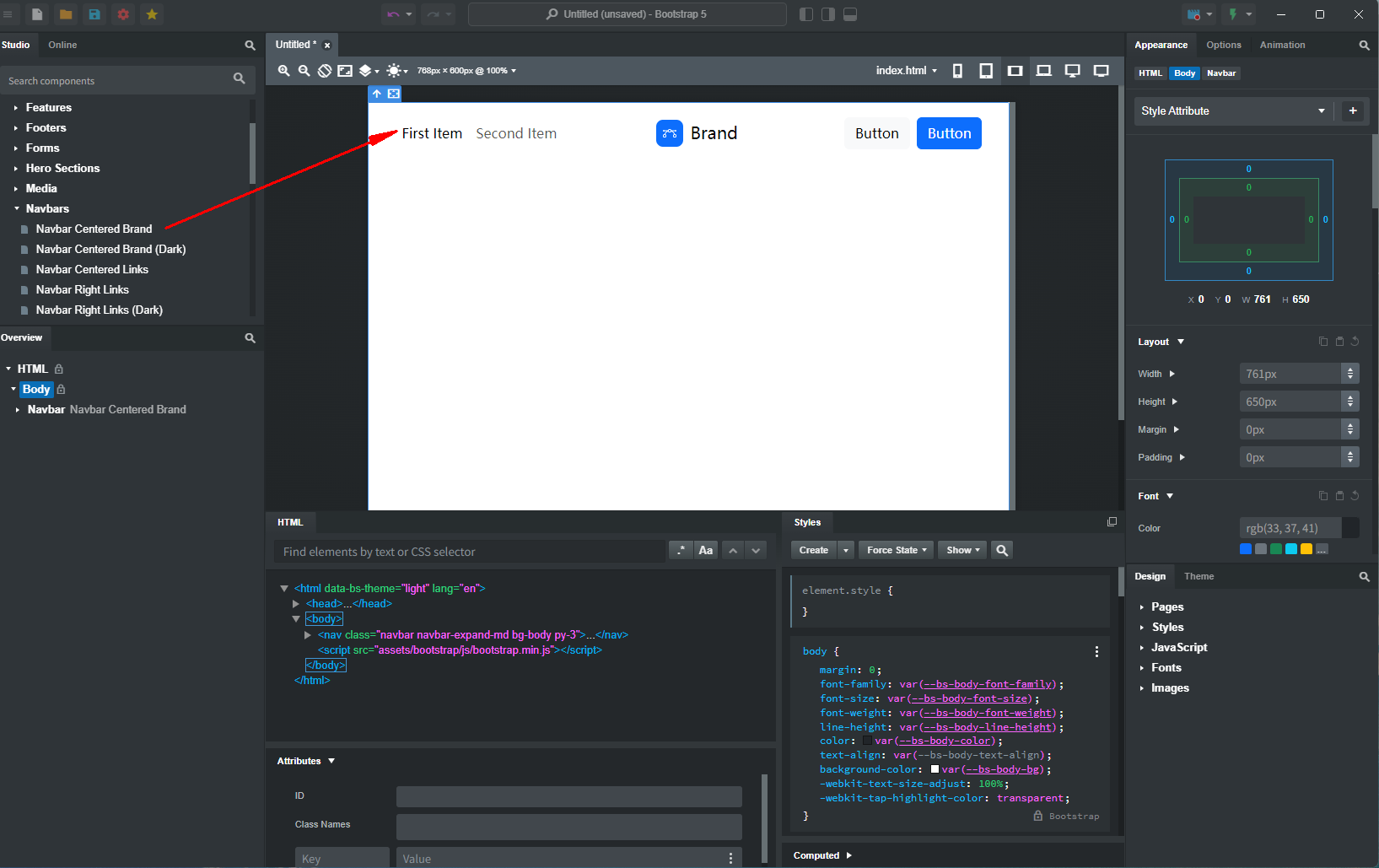Pop out the Styles panel window
Image resolution: width=1379 pixels, height=868 pixels.
point(1112,522)
